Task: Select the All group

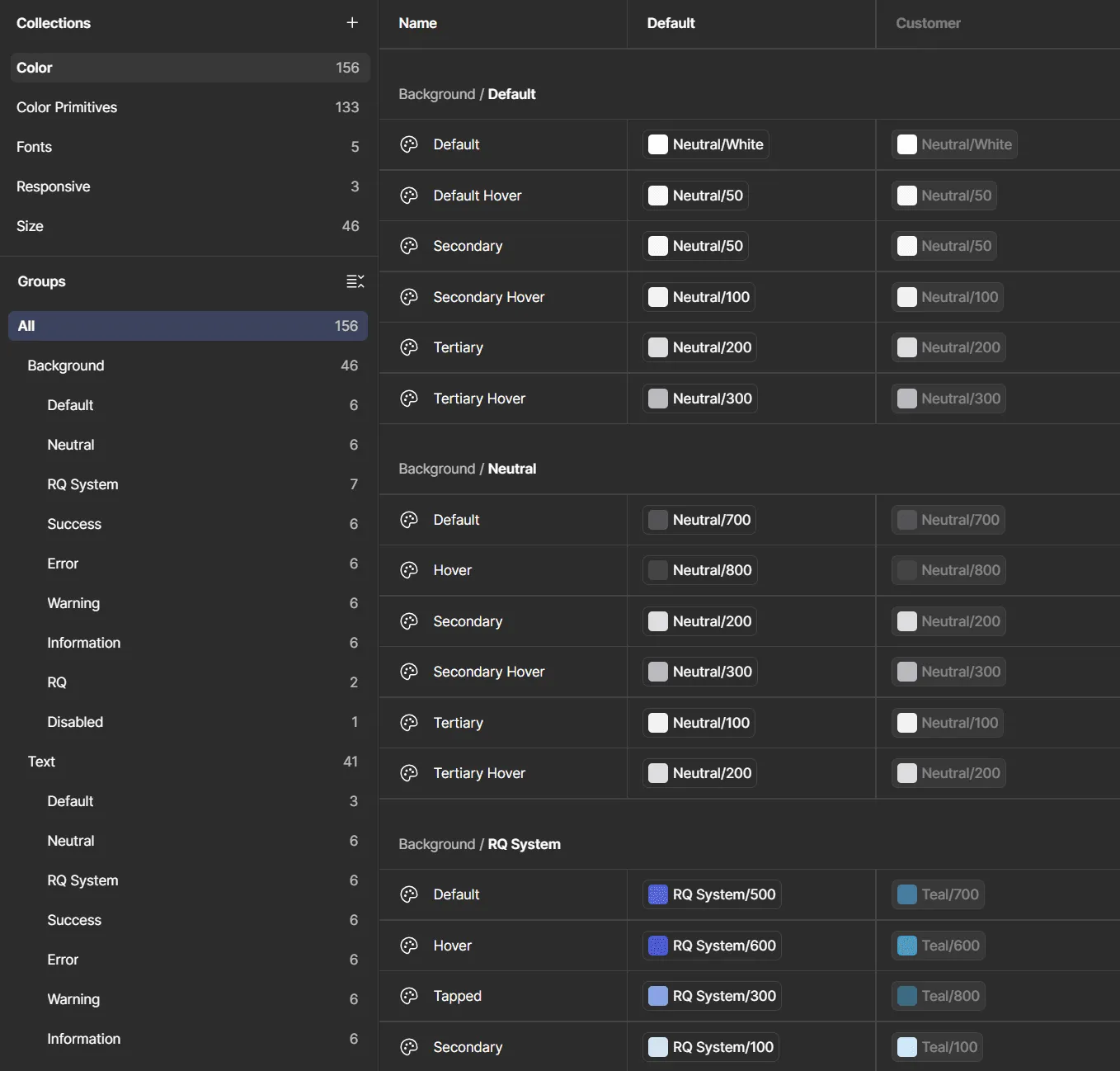Action: coord(188,326)
